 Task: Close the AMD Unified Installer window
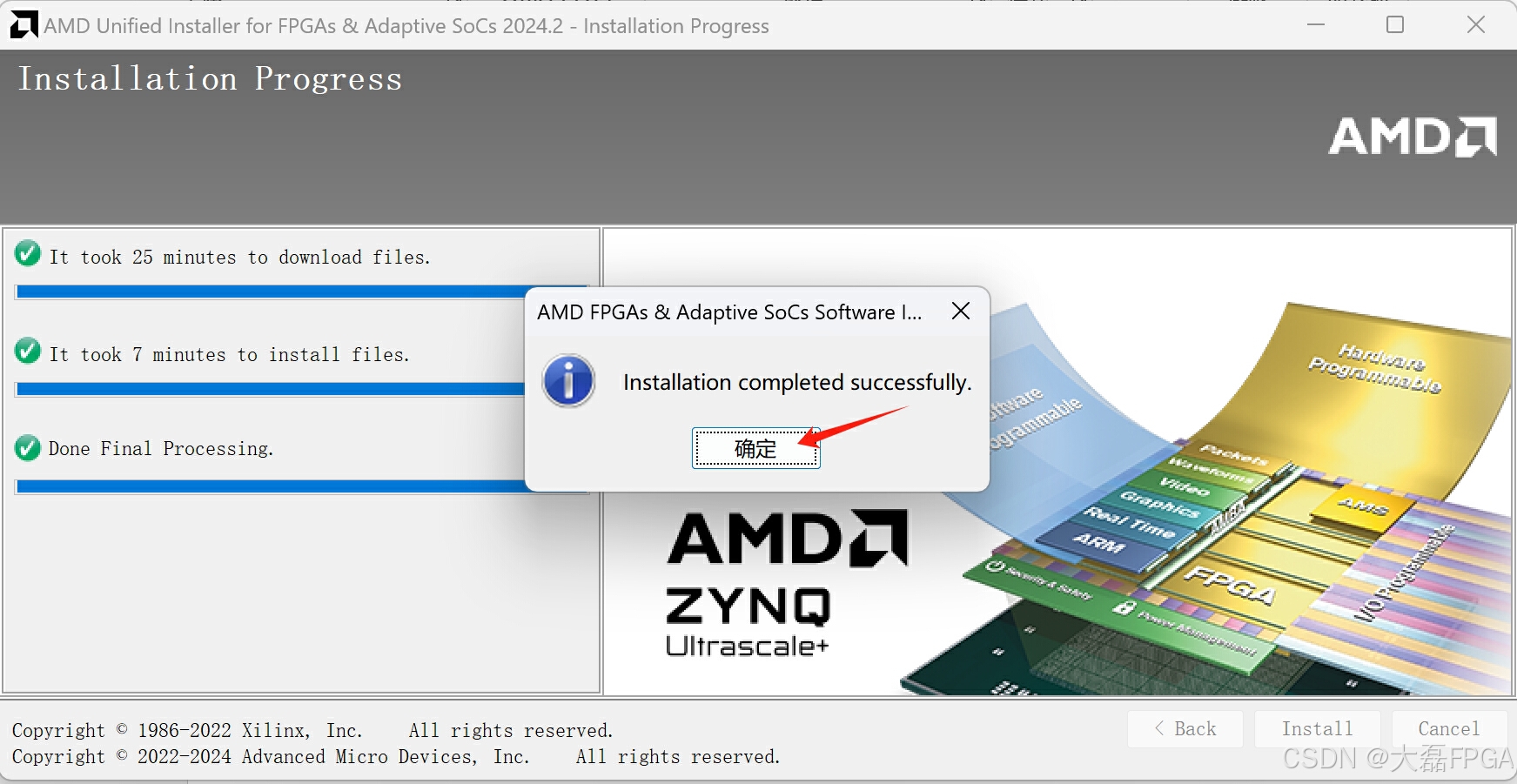[1476, 25]
